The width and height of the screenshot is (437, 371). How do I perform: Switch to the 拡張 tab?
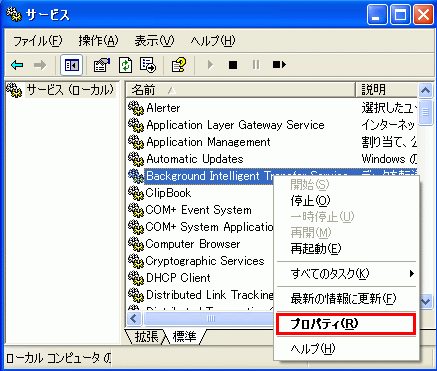[146, 336]
